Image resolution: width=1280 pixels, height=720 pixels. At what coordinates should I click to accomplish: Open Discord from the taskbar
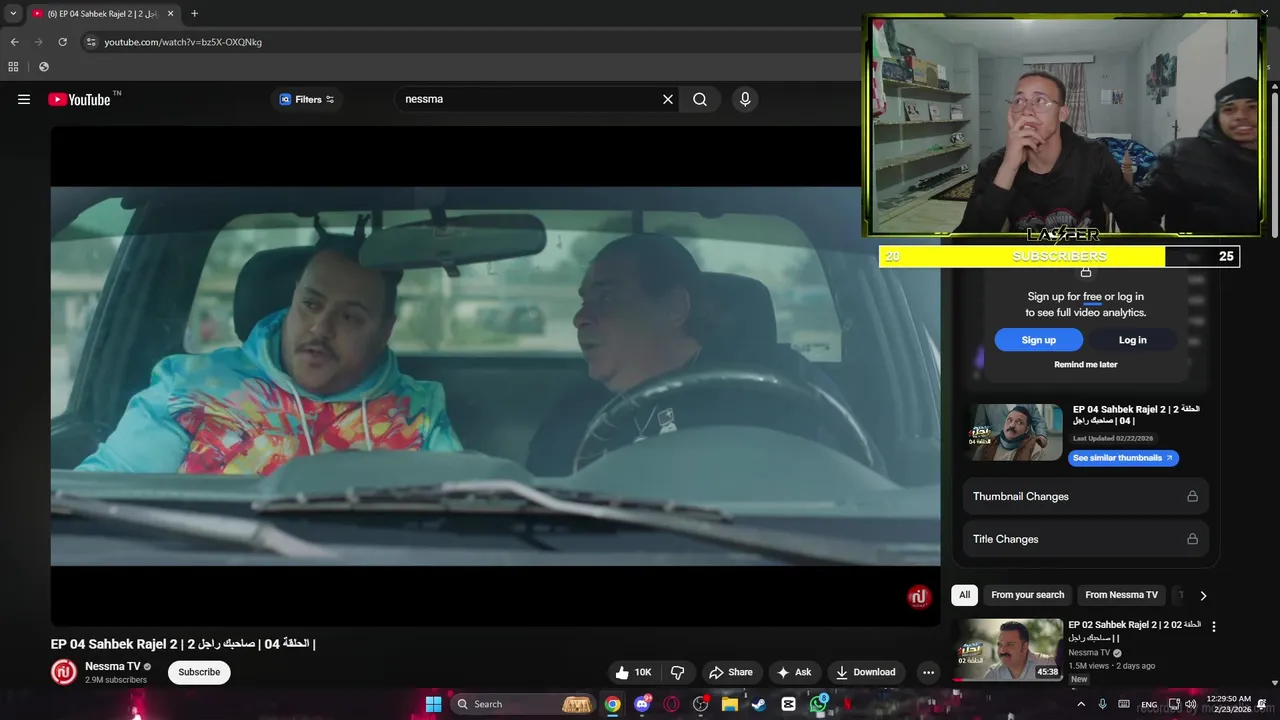click(642, 704)
